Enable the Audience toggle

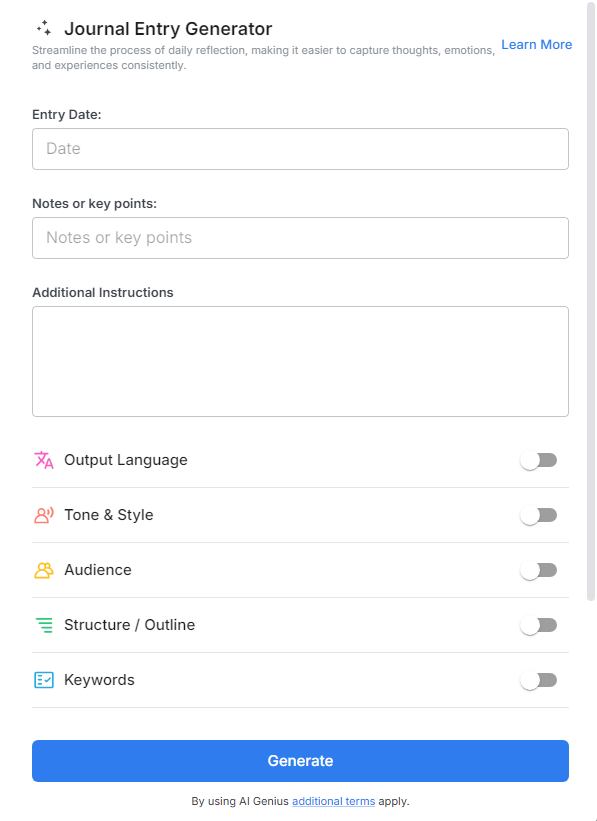(539, 570)
